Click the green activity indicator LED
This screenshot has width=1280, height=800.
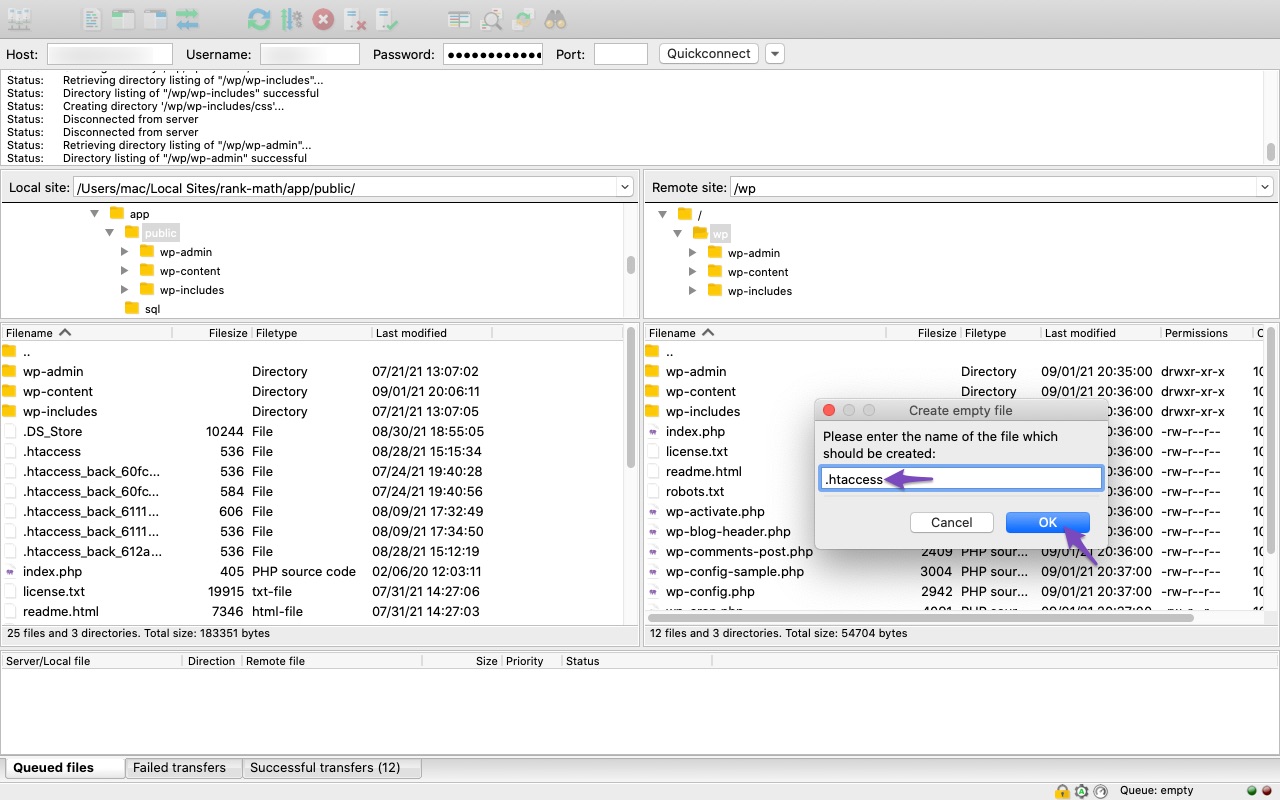1252,791
